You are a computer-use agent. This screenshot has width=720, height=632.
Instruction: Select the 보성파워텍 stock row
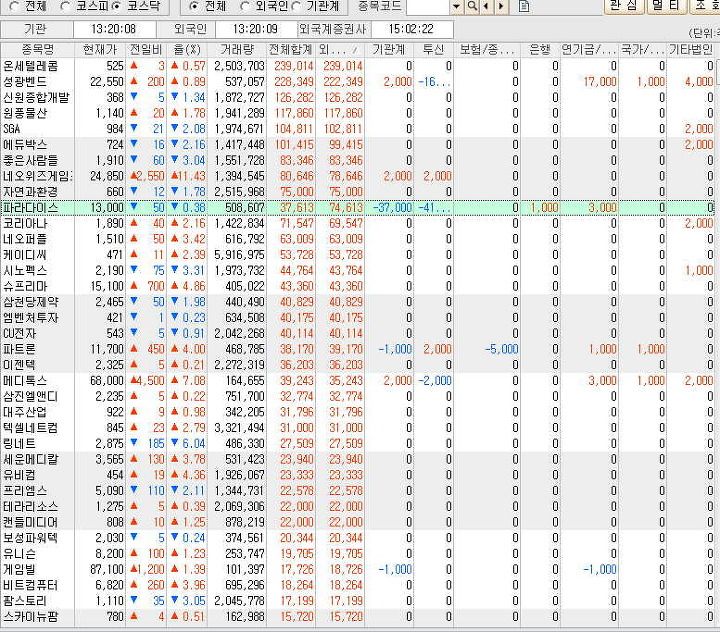[x=358, y=537]
